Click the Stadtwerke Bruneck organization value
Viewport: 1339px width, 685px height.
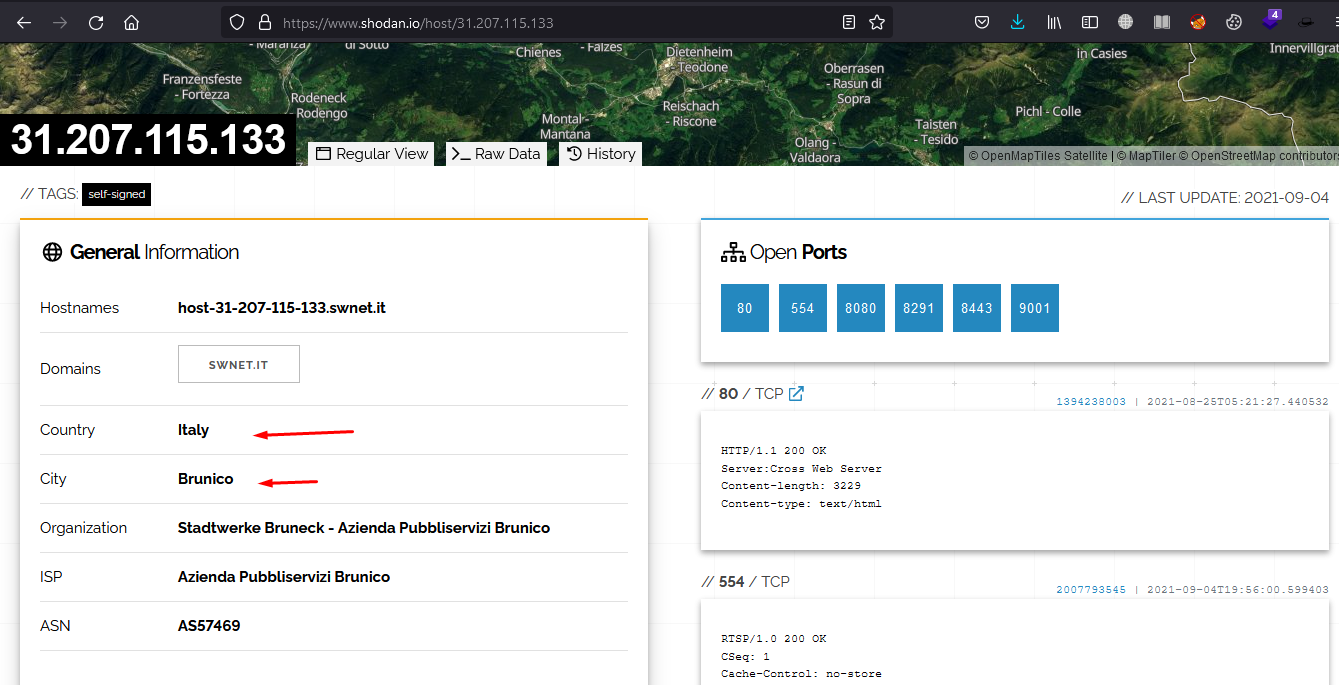[x=364, y=528]
